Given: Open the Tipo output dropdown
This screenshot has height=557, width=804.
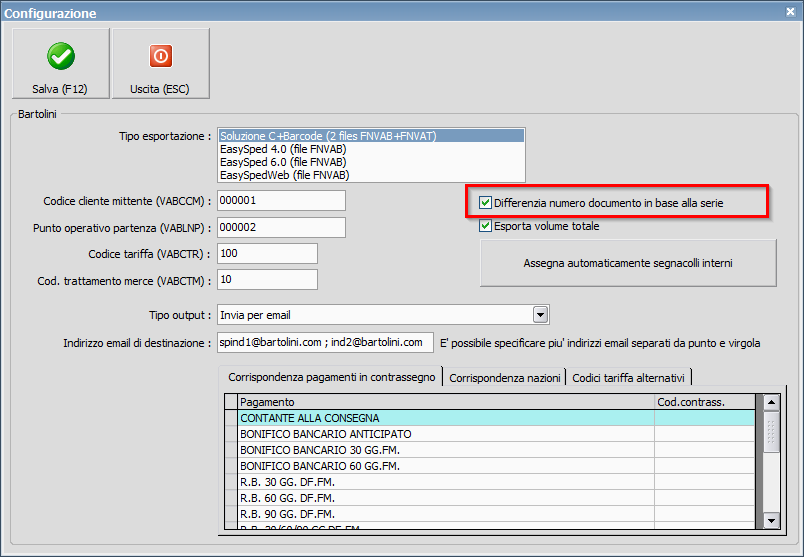Looking at the screenshot, I should (540, 315).
